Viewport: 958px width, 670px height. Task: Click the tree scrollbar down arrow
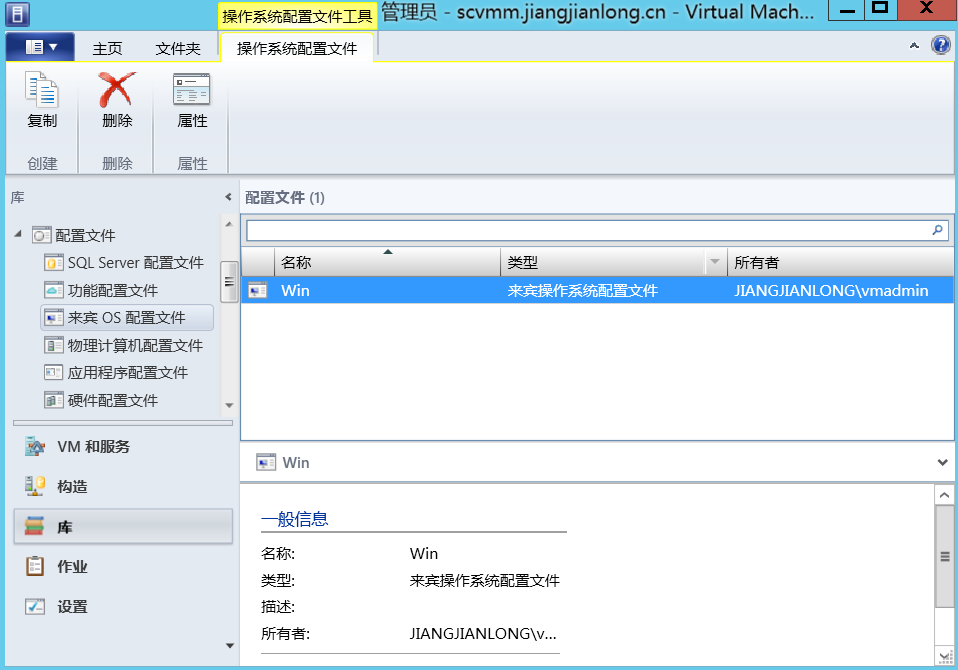(x=229, y=406)
